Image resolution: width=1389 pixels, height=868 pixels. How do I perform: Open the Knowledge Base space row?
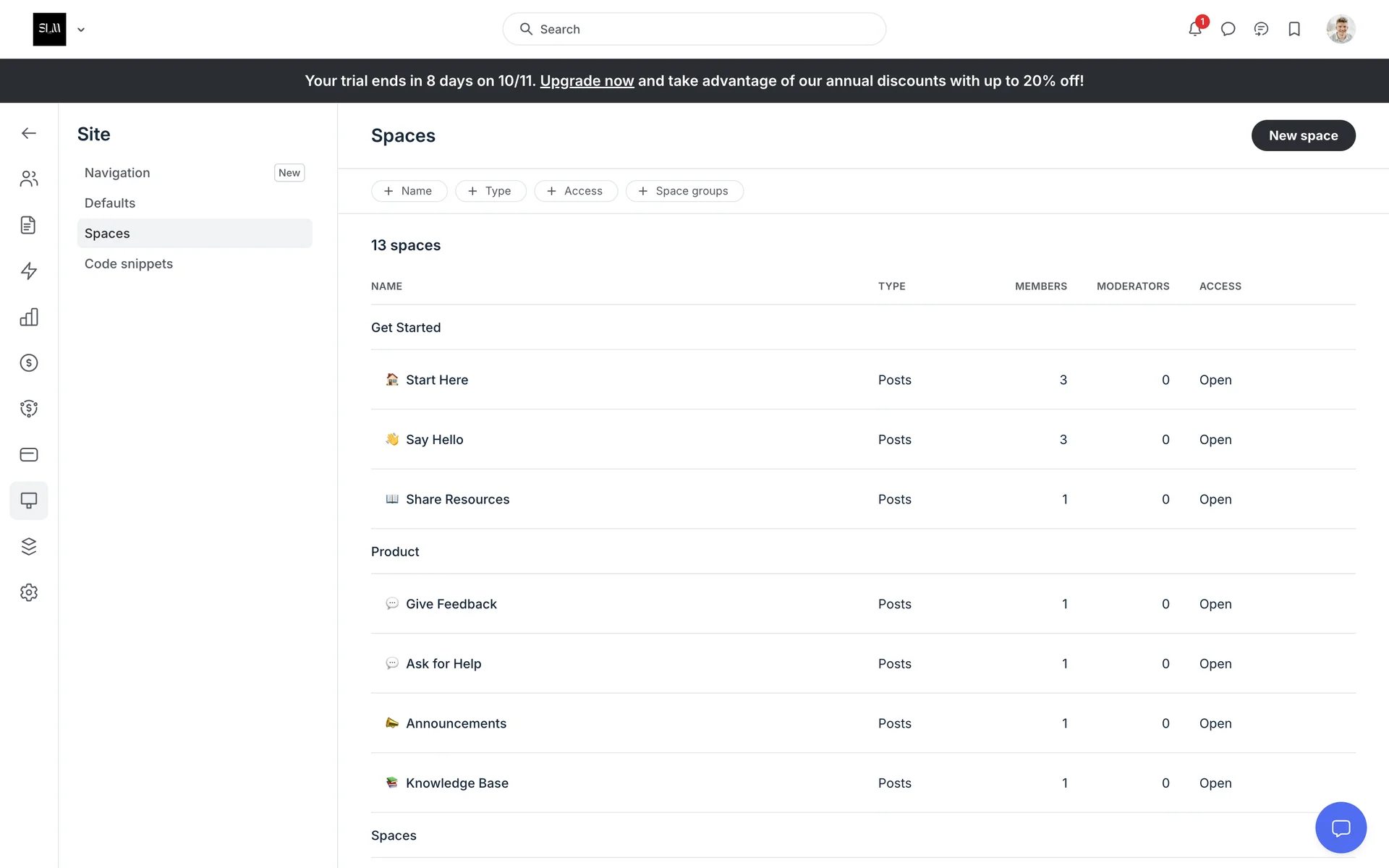tap(457, 783)
